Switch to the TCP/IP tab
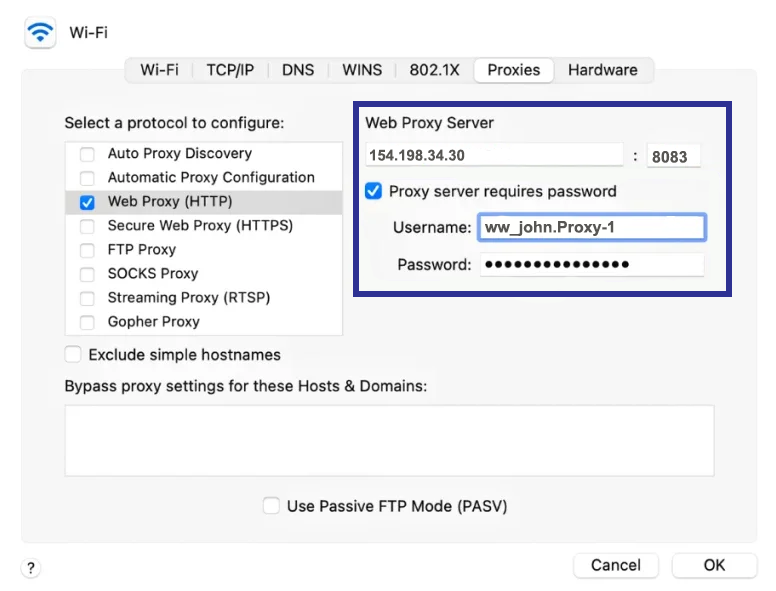The width and height of the screenshot is (776, 591). (230, 70)
